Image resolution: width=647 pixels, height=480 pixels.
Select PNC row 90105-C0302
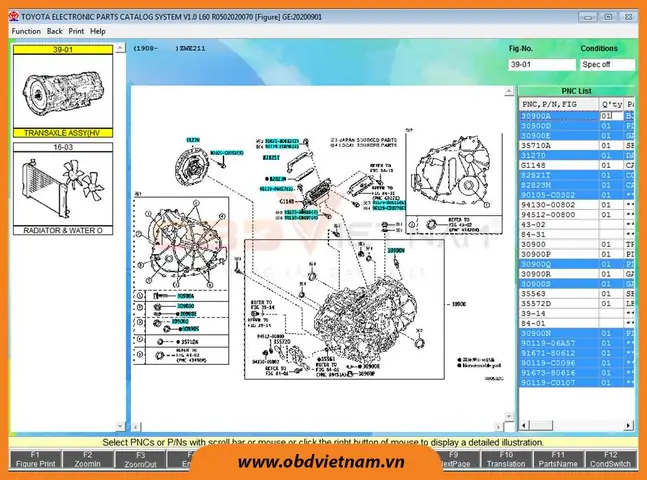coord(577,195)
